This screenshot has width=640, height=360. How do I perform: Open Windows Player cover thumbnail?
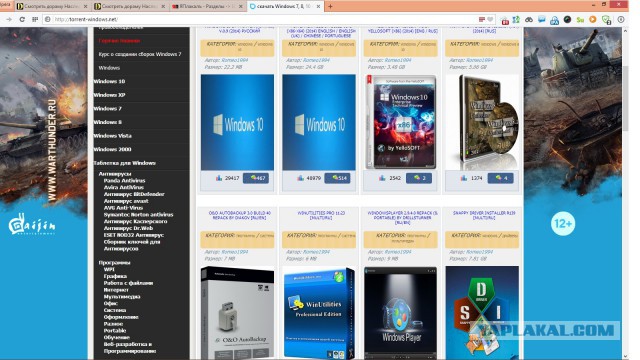click(x=400, y=313)
